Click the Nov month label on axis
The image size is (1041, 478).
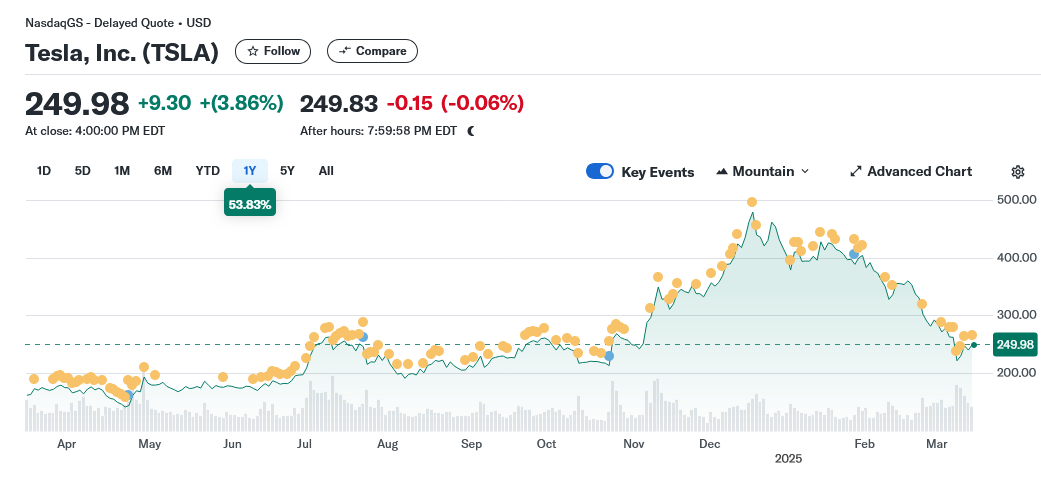(x=635, y=443)
